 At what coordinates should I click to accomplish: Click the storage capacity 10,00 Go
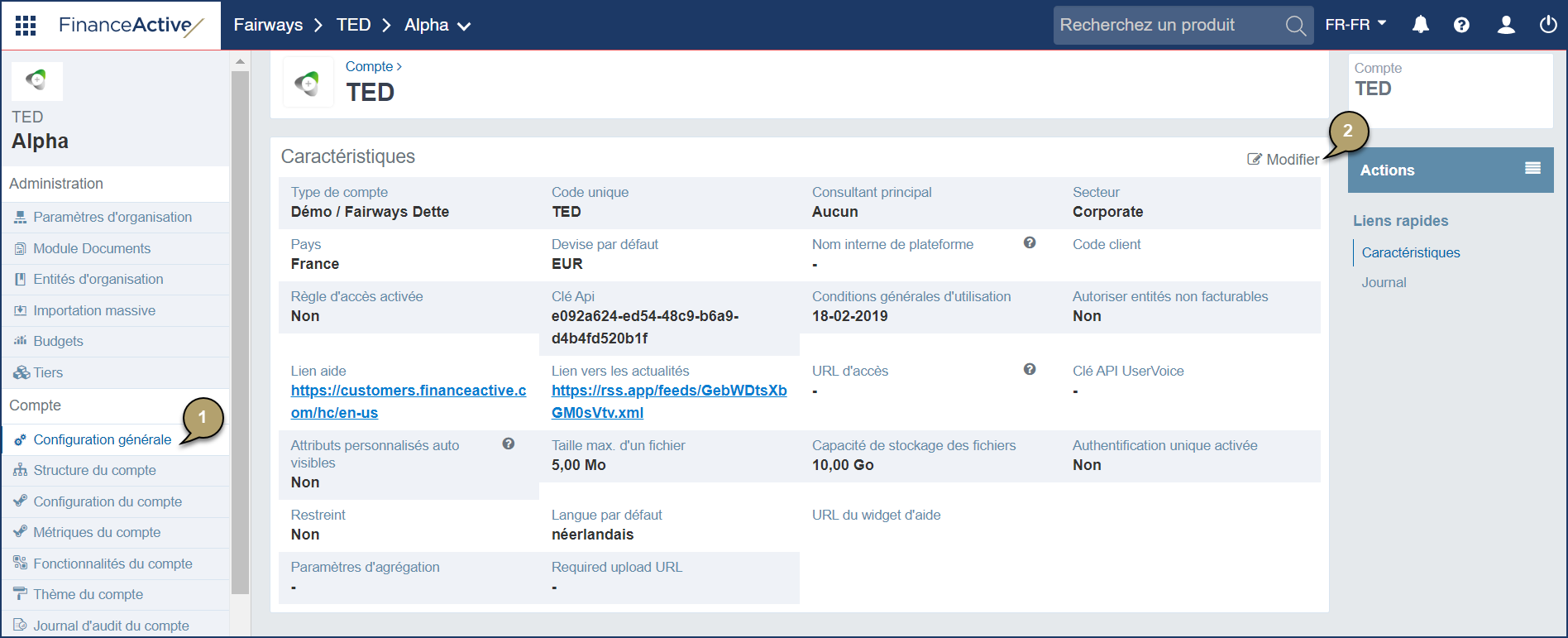coord(843,465)
